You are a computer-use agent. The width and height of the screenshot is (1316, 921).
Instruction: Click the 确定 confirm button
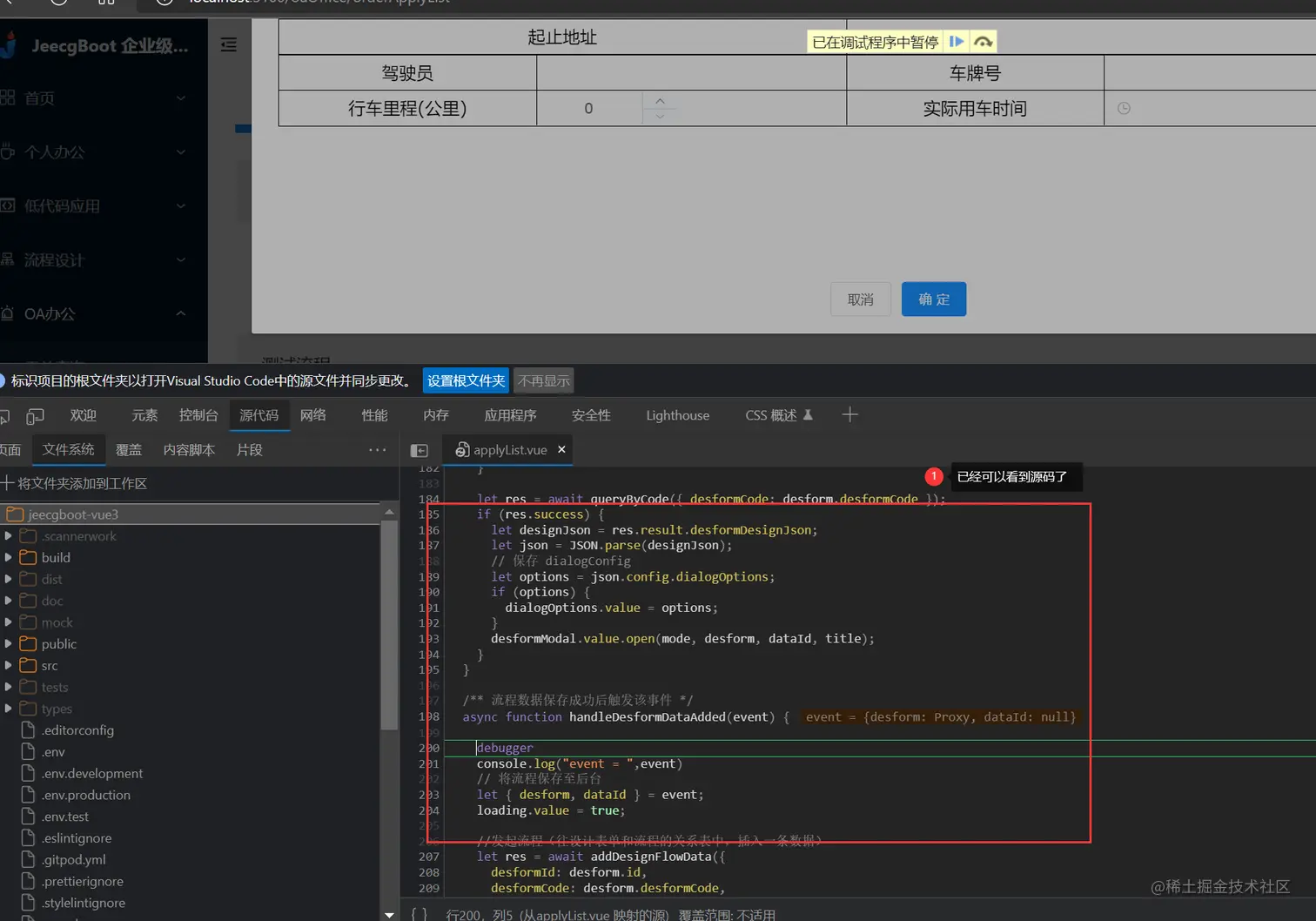point(934,299)
